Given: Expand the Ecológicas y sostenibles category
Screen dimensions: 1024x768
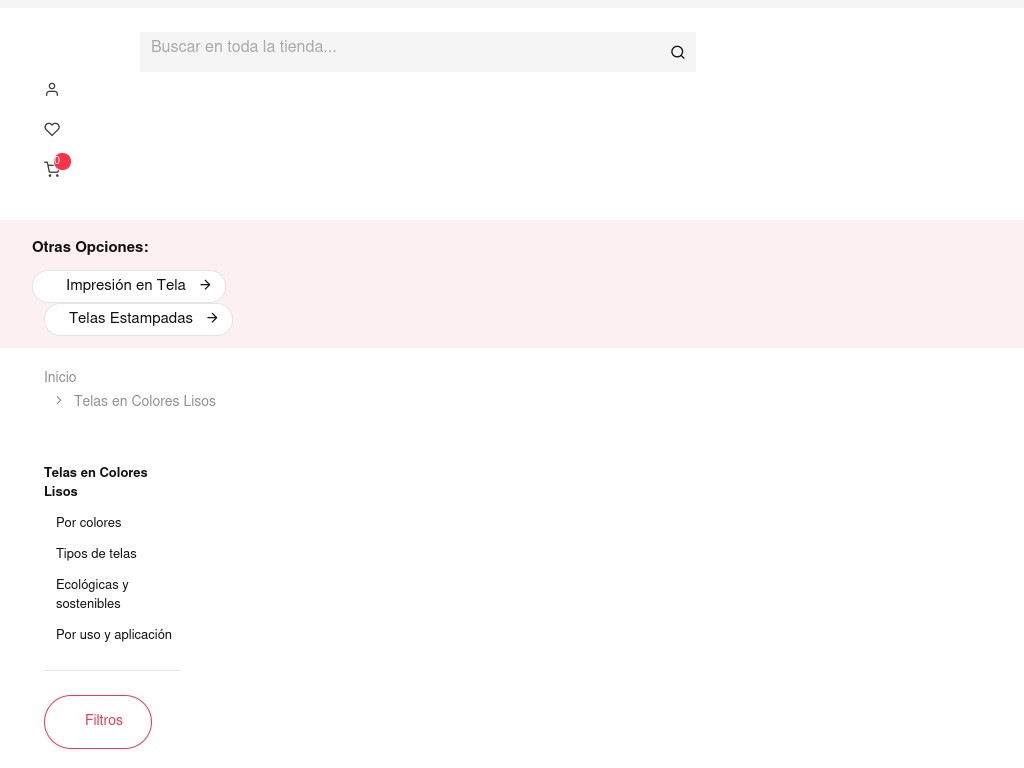Looking at the screenshot, I should (92, 594).
